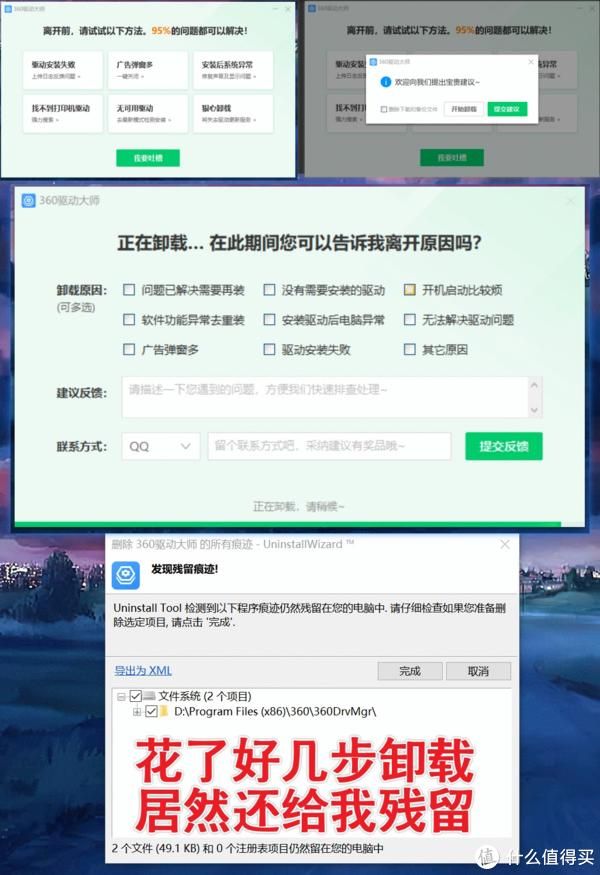600x875 pixels.
Task: Open the QQ contact method dropdown
Action: (159, 446)
